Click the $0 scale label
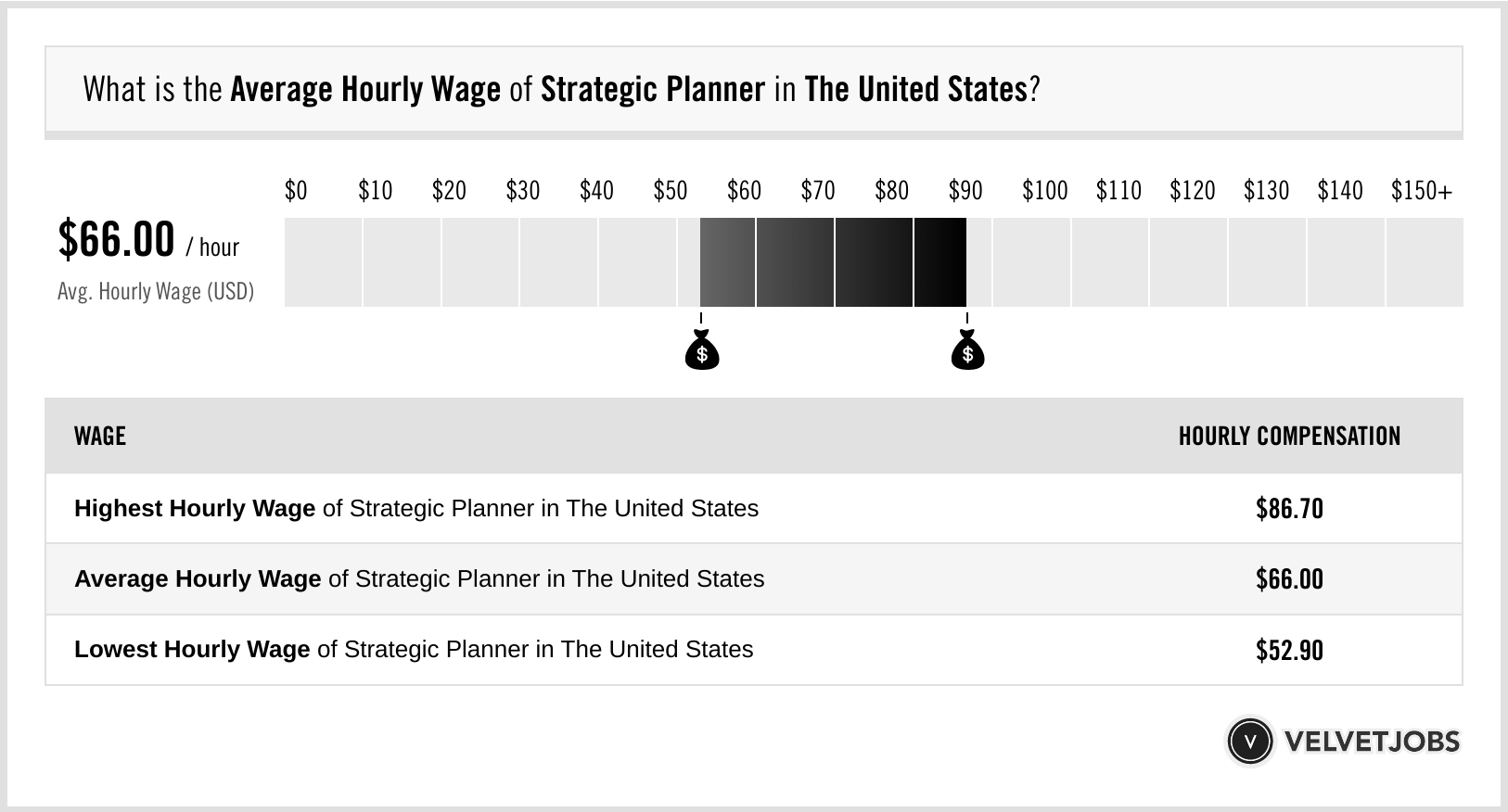Screen dimensions: 1508x812 [296, 191]
